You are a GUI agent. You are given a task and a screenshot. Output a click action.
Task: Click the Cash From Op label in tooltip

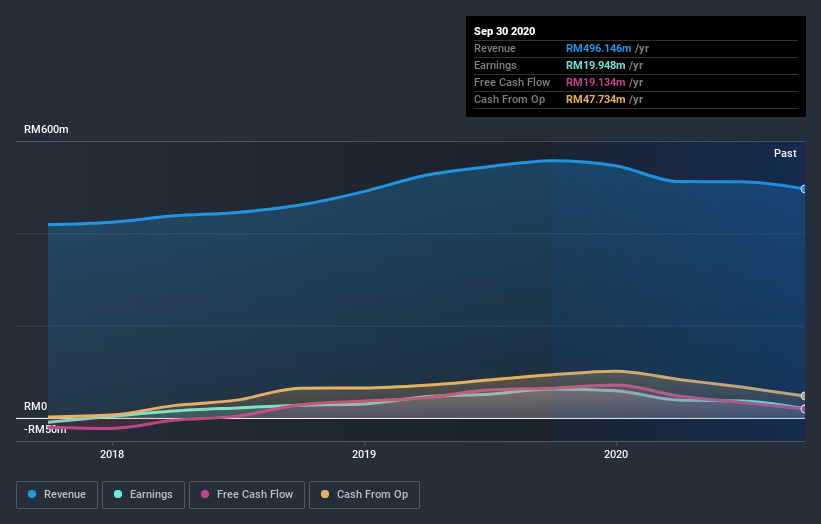coord(509,99)
